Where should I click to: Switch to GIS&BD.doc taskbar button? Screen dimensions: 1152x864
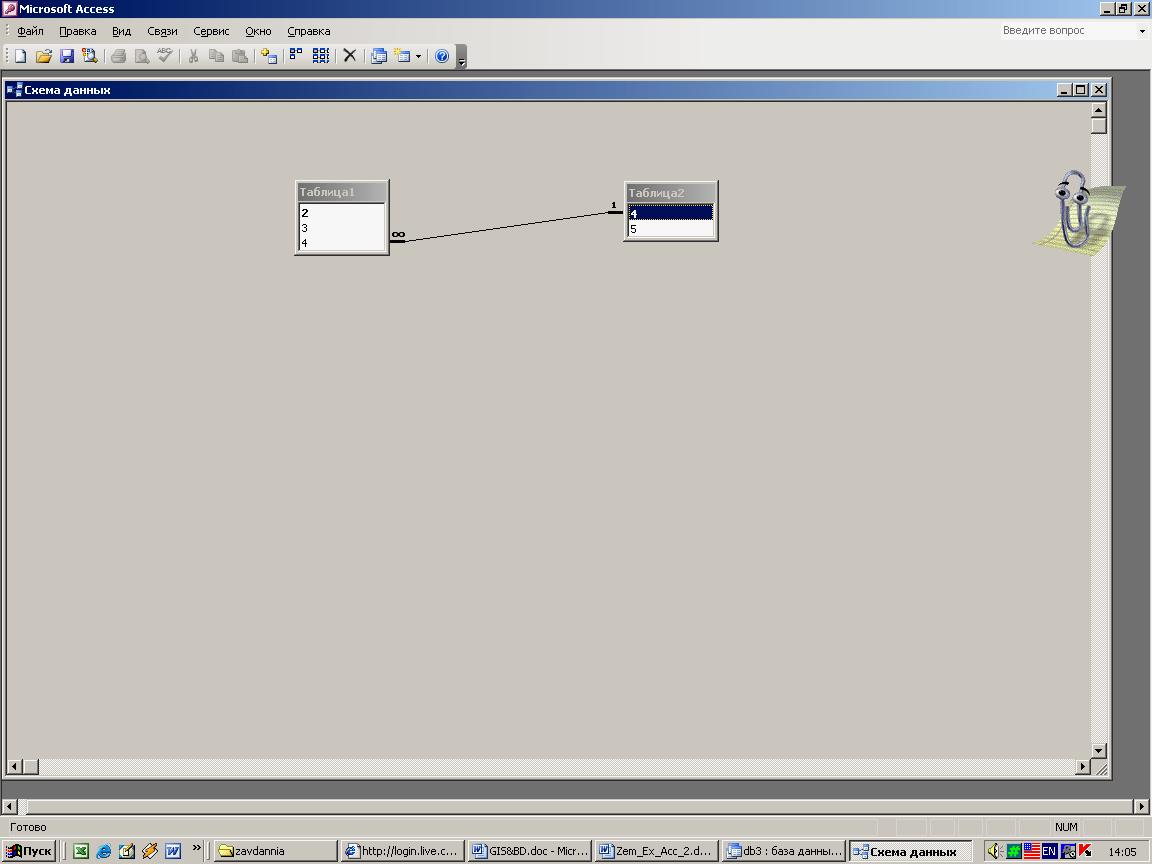pos(529,851)
